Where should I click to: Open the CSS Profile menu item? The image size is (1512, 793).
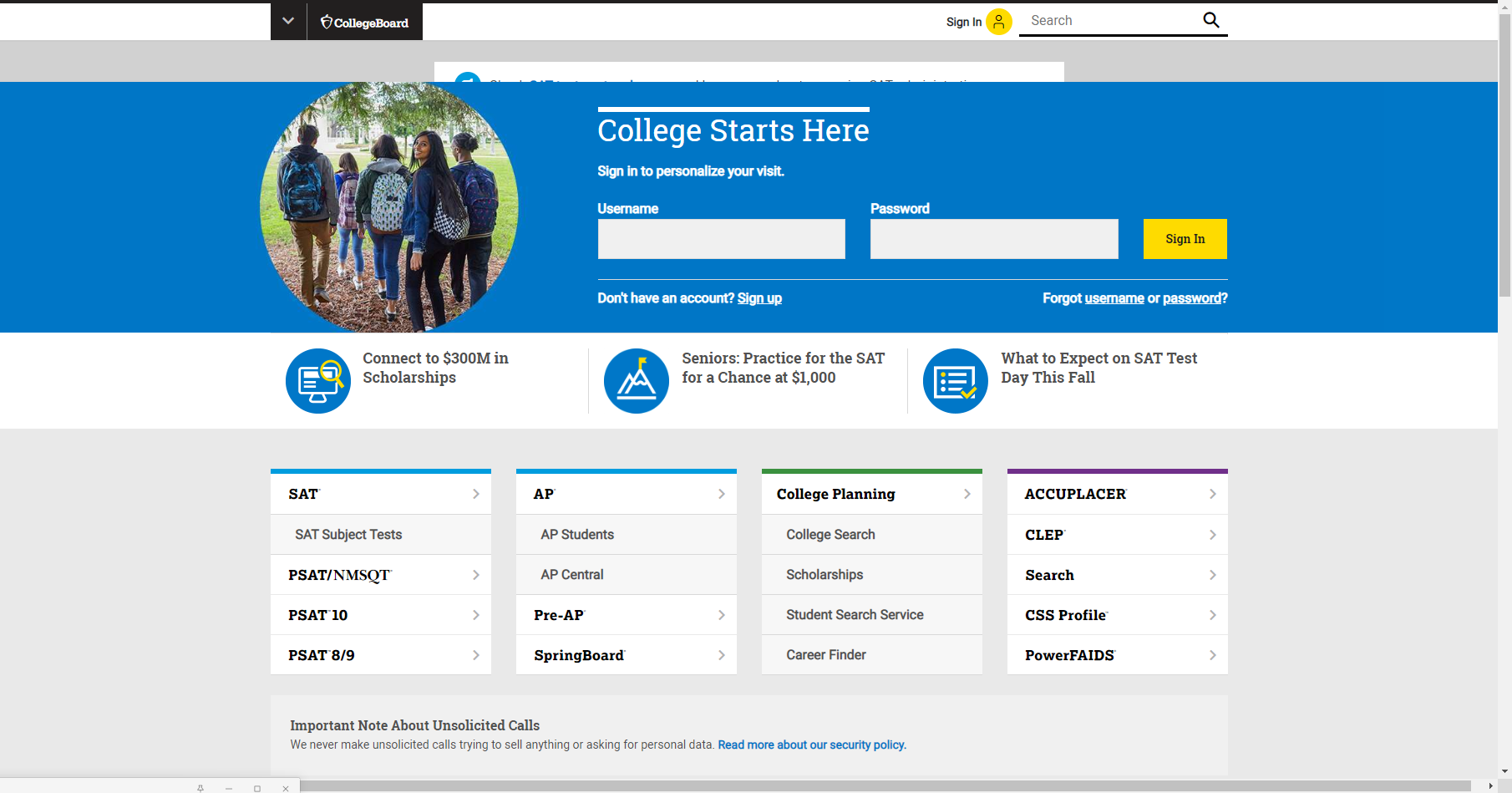[x=1066, y=615]
